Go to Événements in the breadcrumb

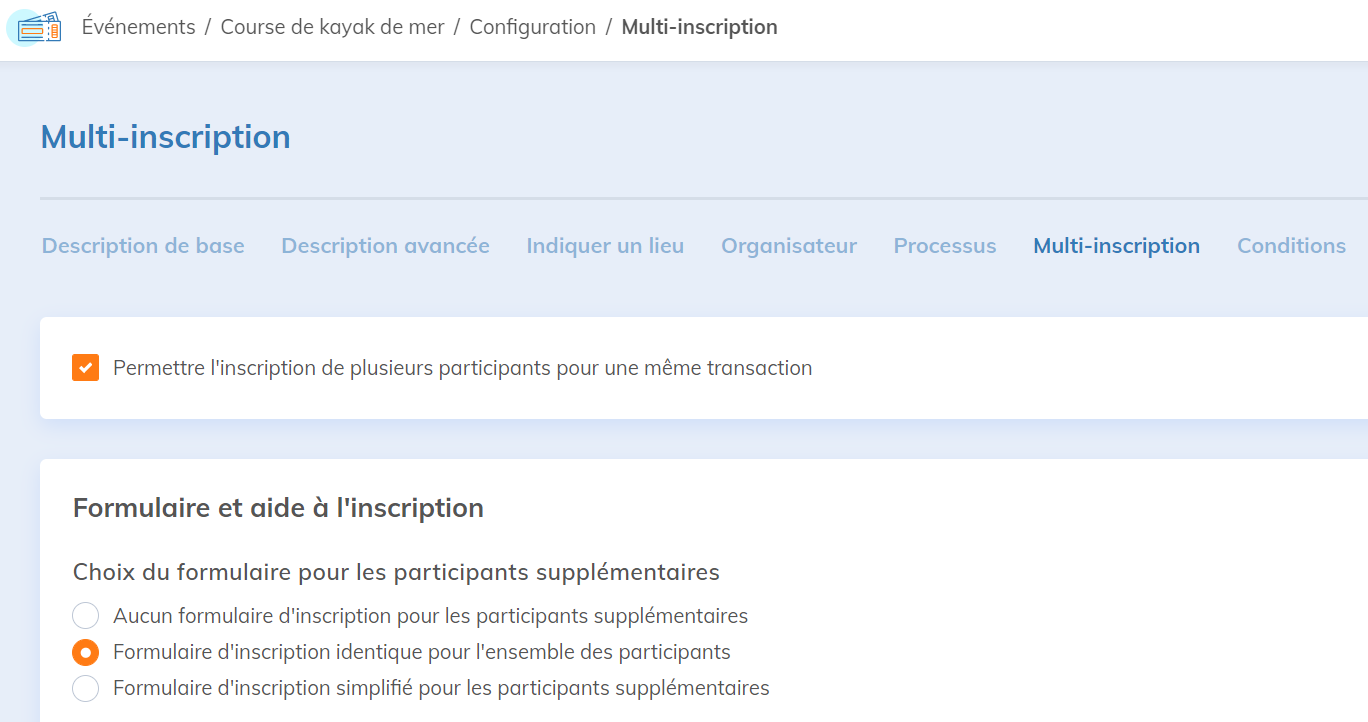(138, 27)
